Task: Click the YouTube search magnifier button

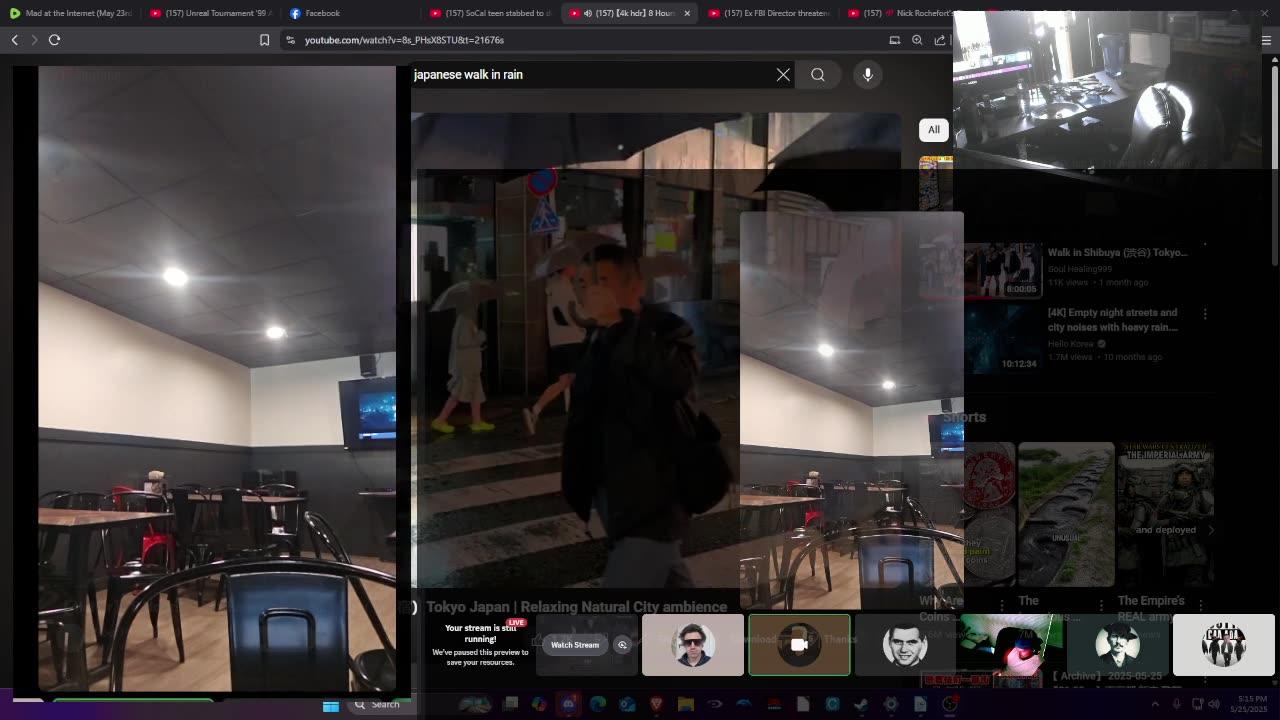Action: (818, 75)
